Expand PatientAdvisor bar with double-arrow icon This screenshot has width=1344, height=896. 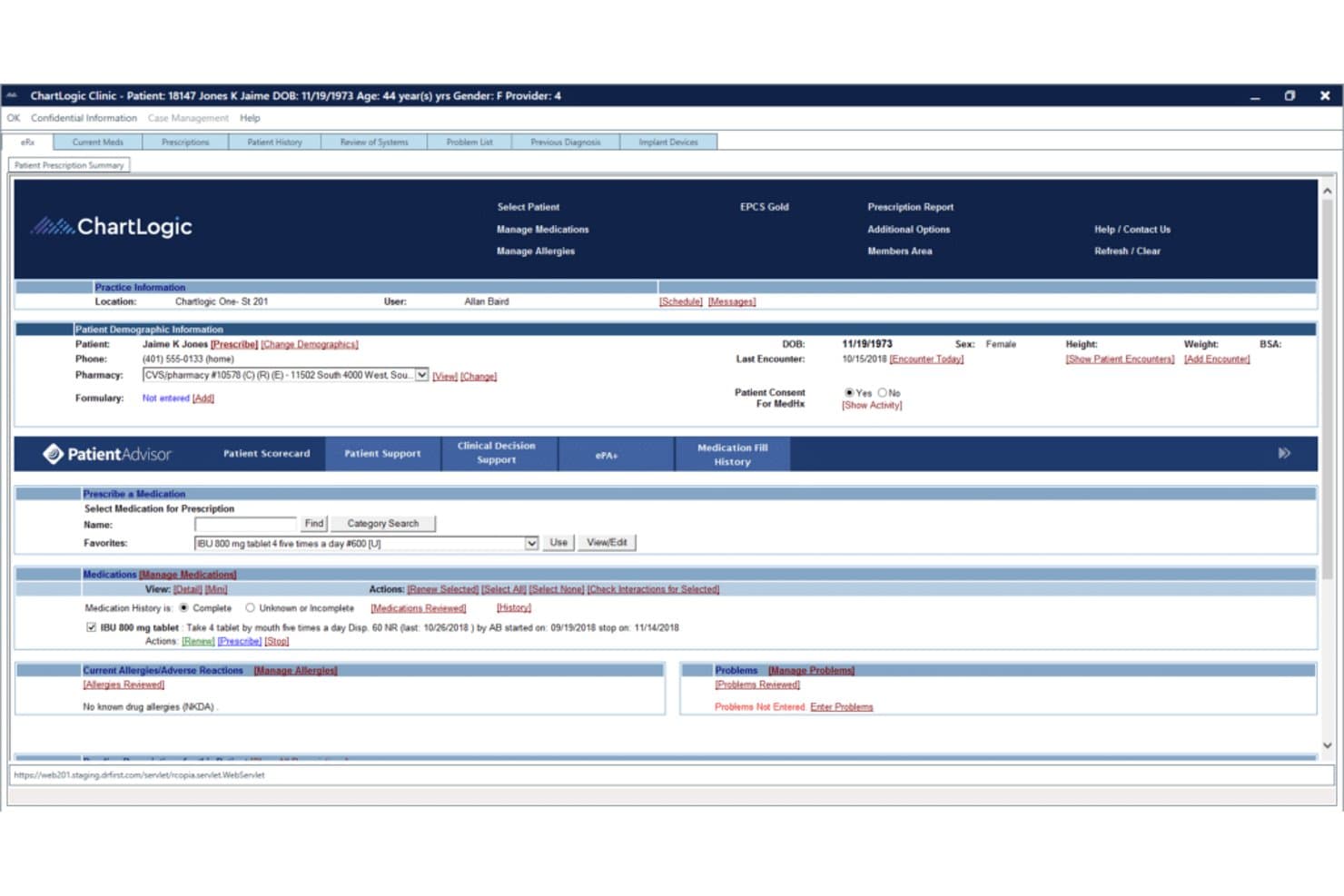coord(1284,453)
